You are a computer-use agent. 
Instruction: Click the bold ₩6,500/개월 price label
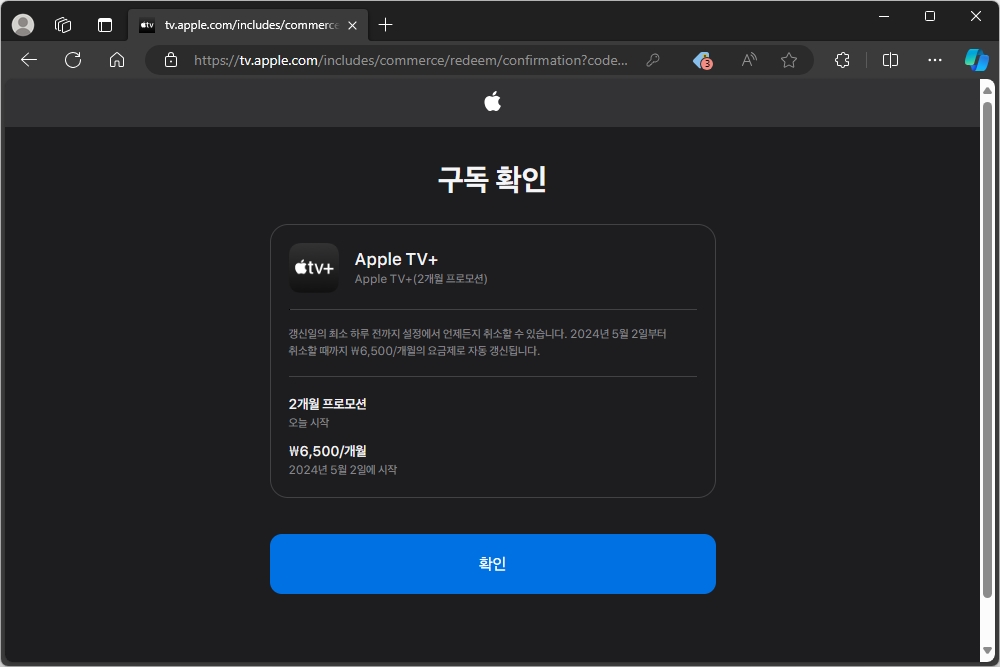coord(327,451)
